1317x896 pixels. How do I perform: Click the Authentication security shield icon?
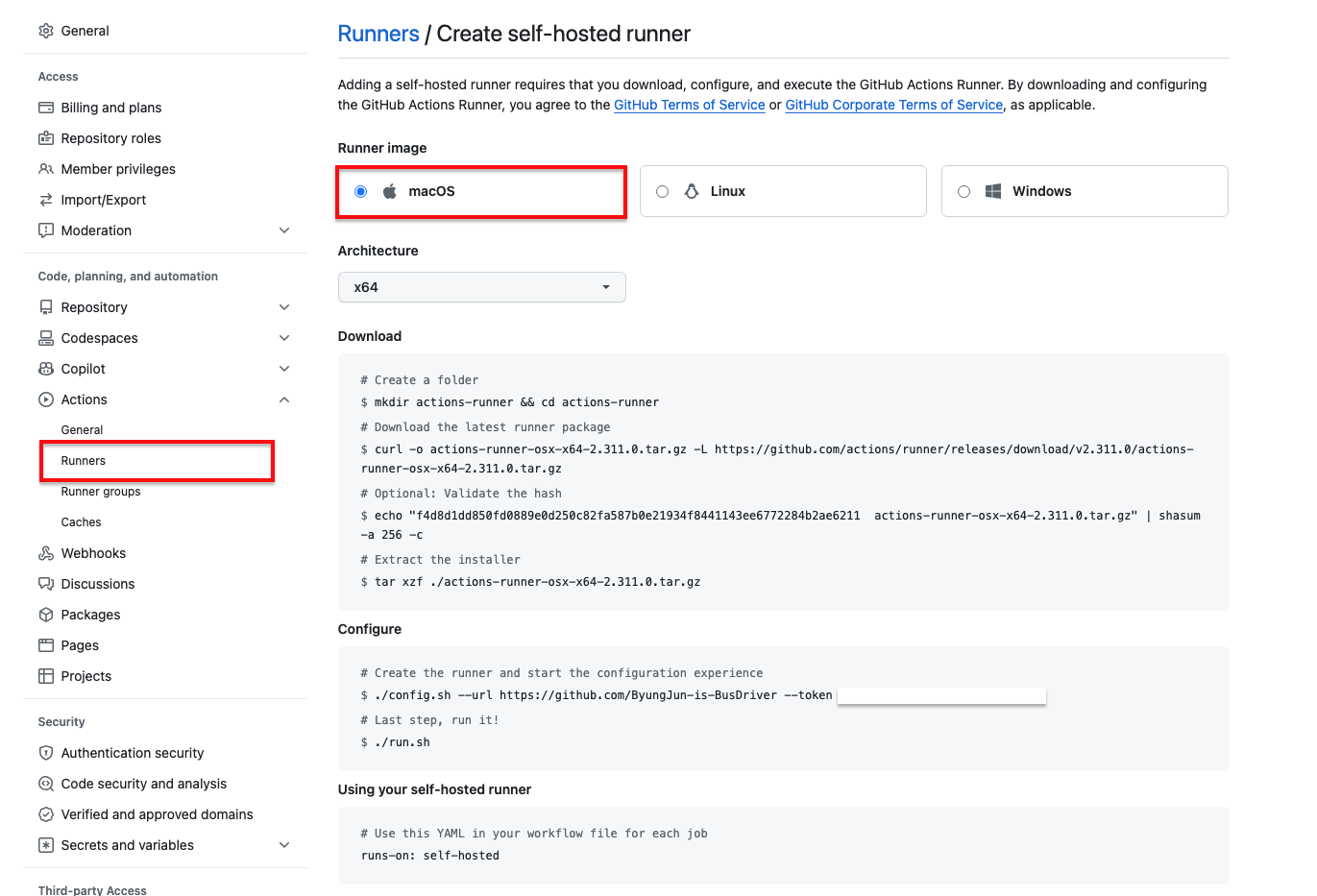pyautogui.click(x=46, y=753)
